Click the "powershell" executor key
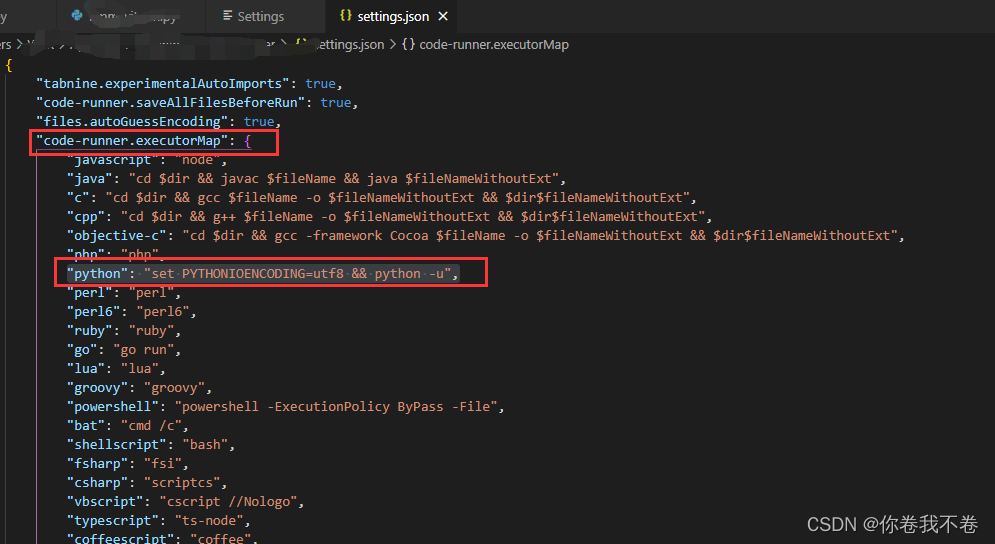 pyautogui.click(x=114, y=407)
